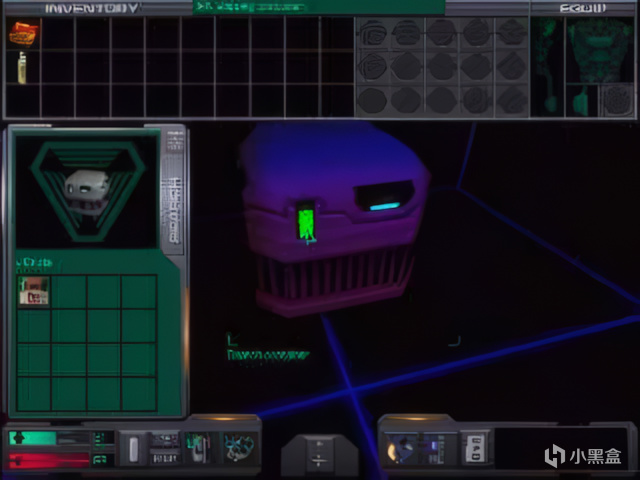Open the blue skull-shaped icon on bottom bar
Image resolution: width=640 pixels, height=480 pixels.
240,448
